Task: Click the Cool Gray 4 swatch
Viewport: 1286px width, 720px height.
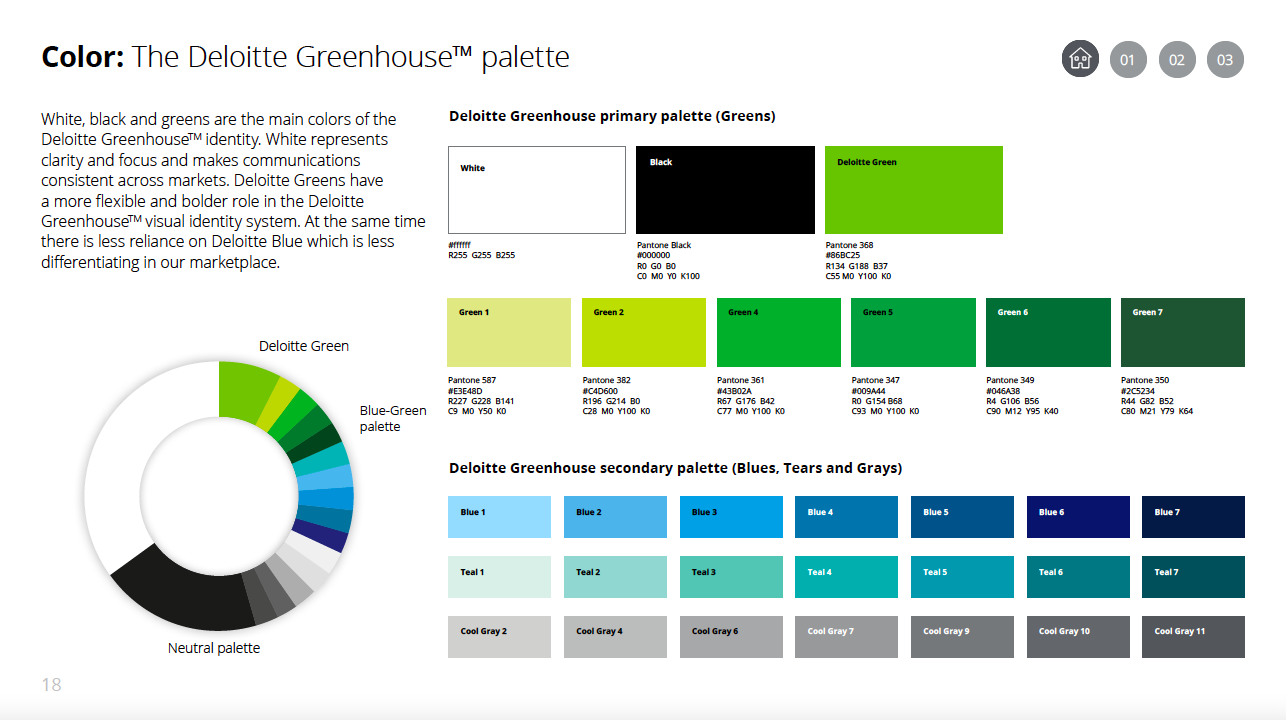Action: coord(615,637)
